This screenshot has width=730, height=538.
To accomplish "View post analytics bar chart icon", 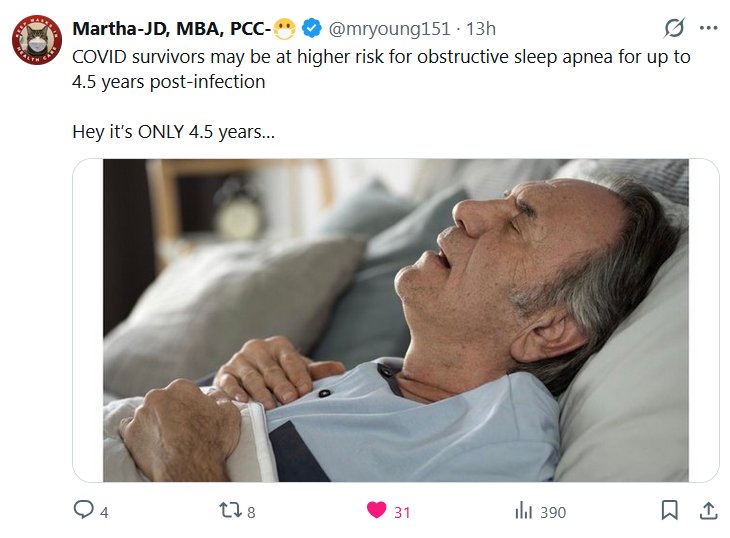I will (x=523, y=511).
